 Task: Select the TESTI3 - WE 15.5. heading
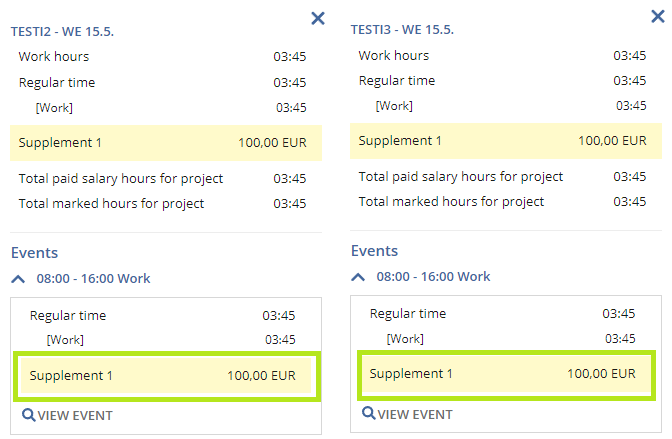(402, 30)
